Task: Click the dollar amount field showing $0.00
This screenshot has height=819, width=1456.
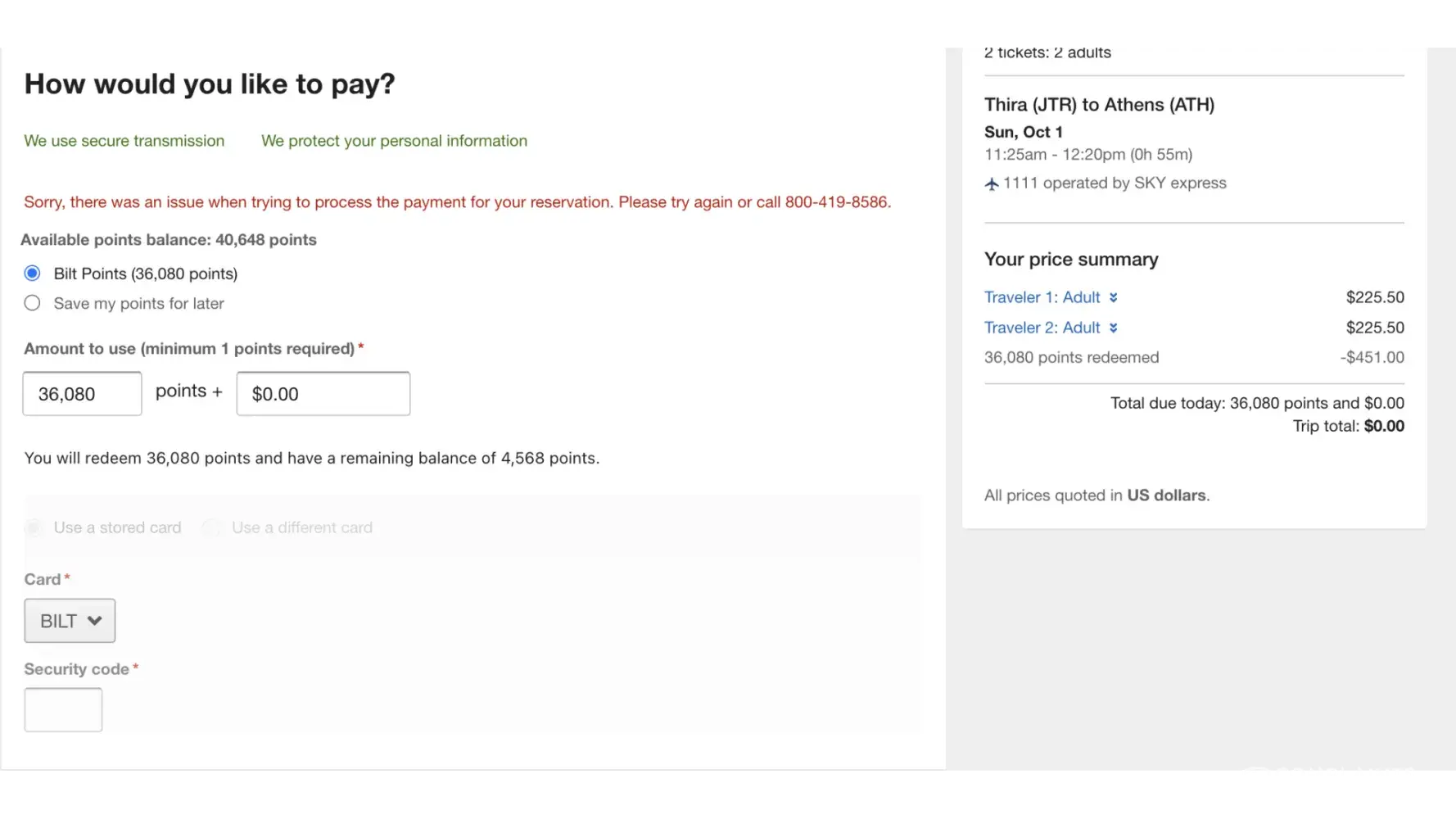Action: click(323, 394)
